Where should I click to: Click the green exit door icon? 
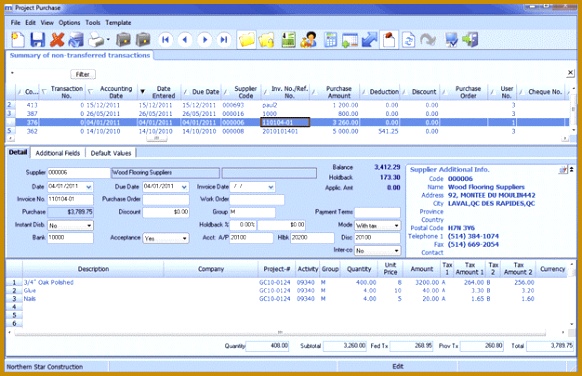pyautogui.click(x=470, y=40)
